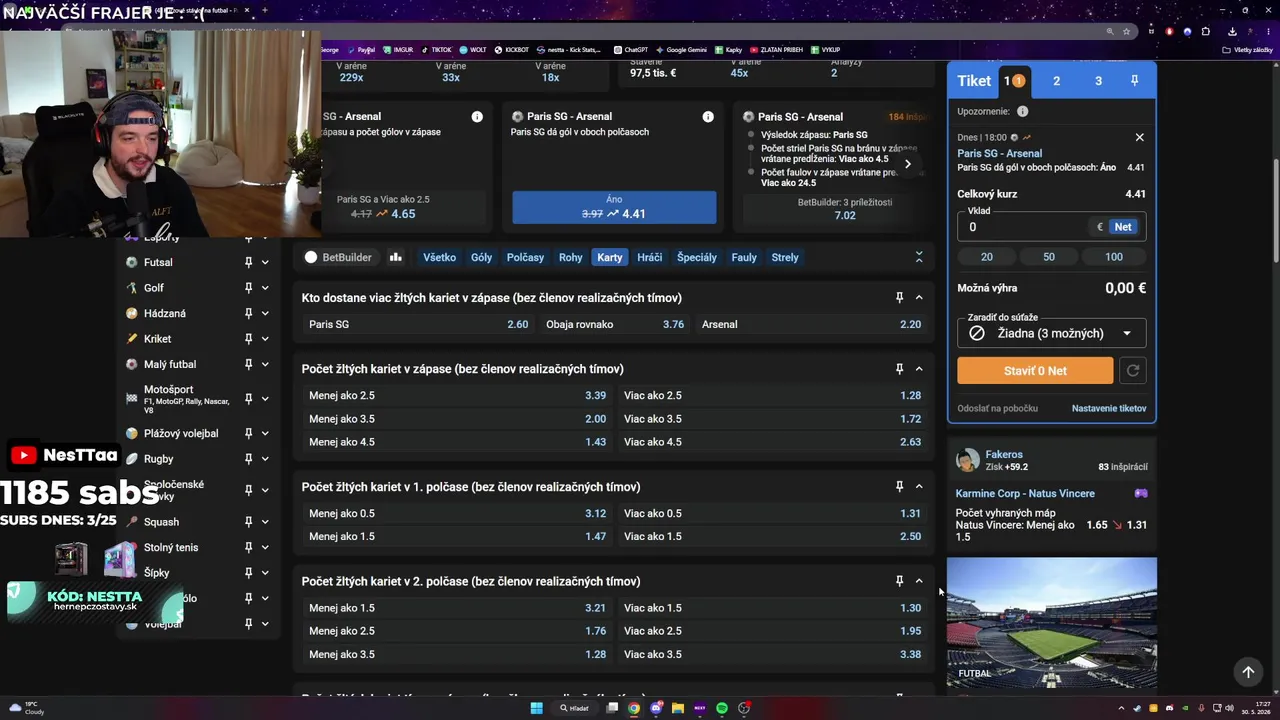Toggle the BetBuilder switch
This screenshot has width=1280, height=720.
click(x=311, y=257)
